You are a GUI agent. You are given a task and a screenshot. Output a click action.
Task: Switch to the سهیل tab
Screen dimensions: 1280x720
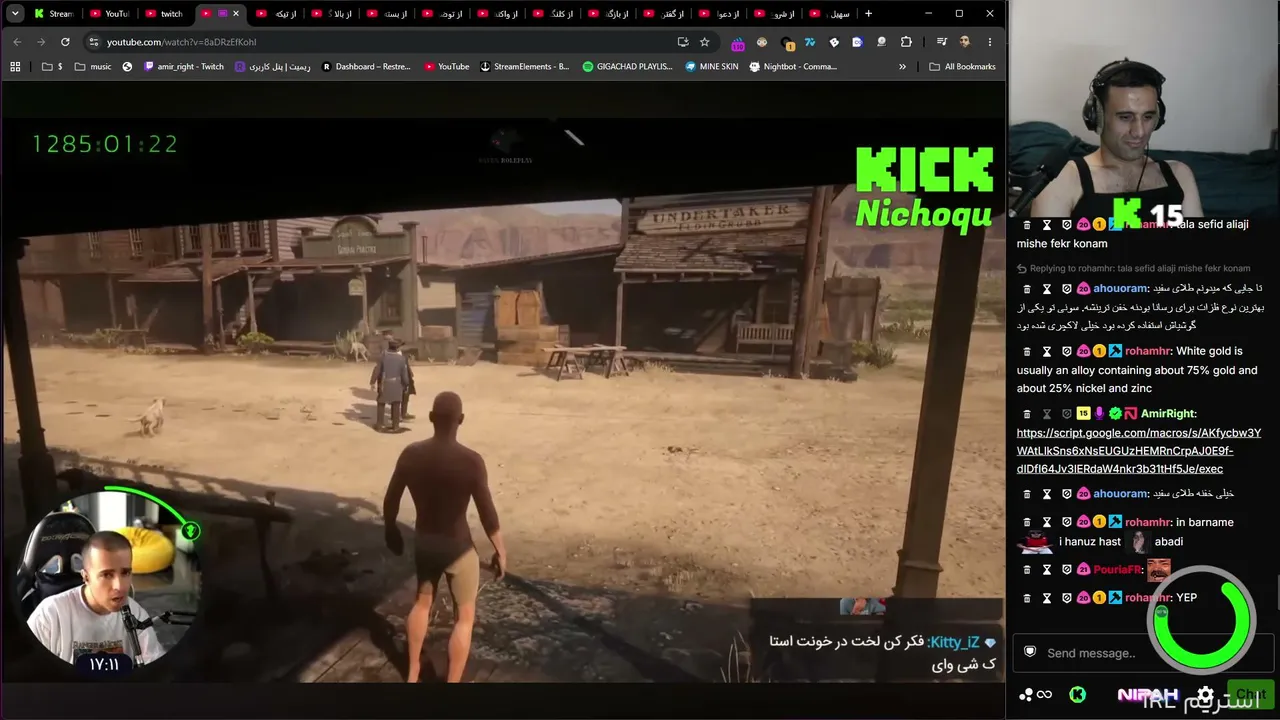pyautogui.click(x=829, y=14)
